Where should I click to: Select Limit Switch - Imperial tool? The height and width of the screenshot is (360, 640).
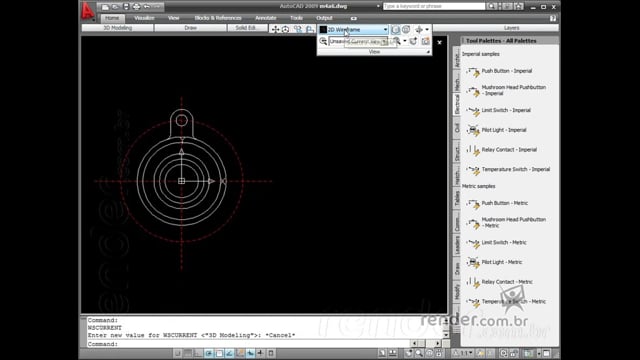point(499,111)
